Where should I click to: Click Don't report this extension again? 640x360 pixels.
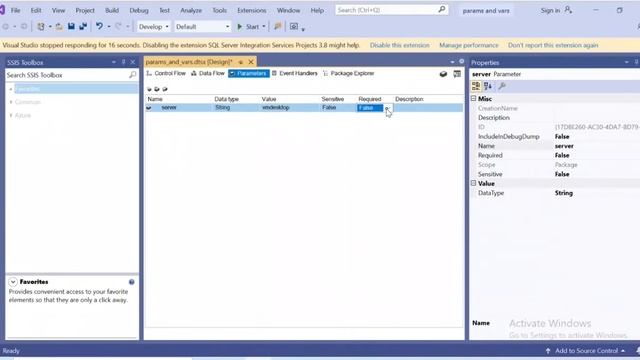pyautogui.click(x=553, y=45)
